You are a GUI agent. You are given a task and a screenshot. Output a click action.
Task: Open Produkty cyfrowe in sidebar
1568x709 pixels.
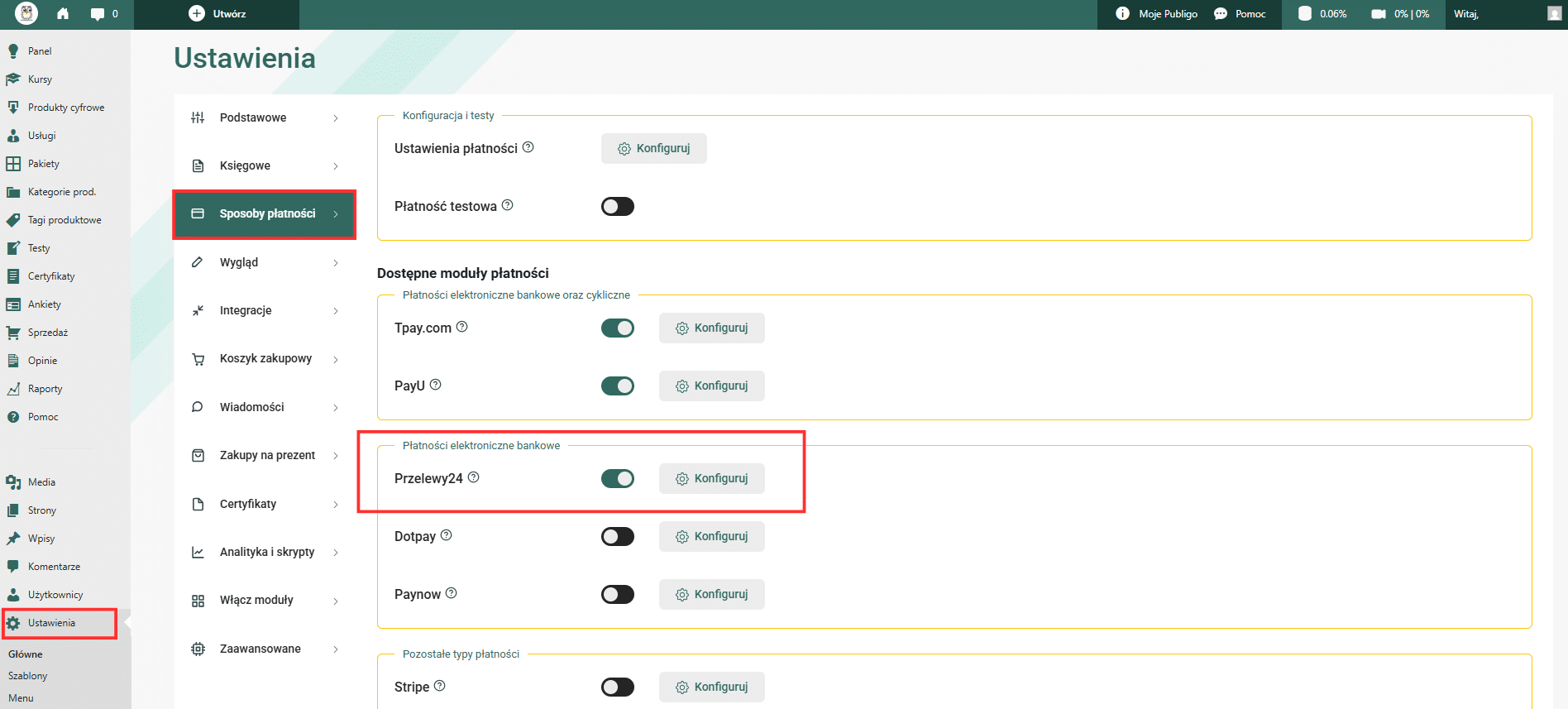(x=65, y=108)
